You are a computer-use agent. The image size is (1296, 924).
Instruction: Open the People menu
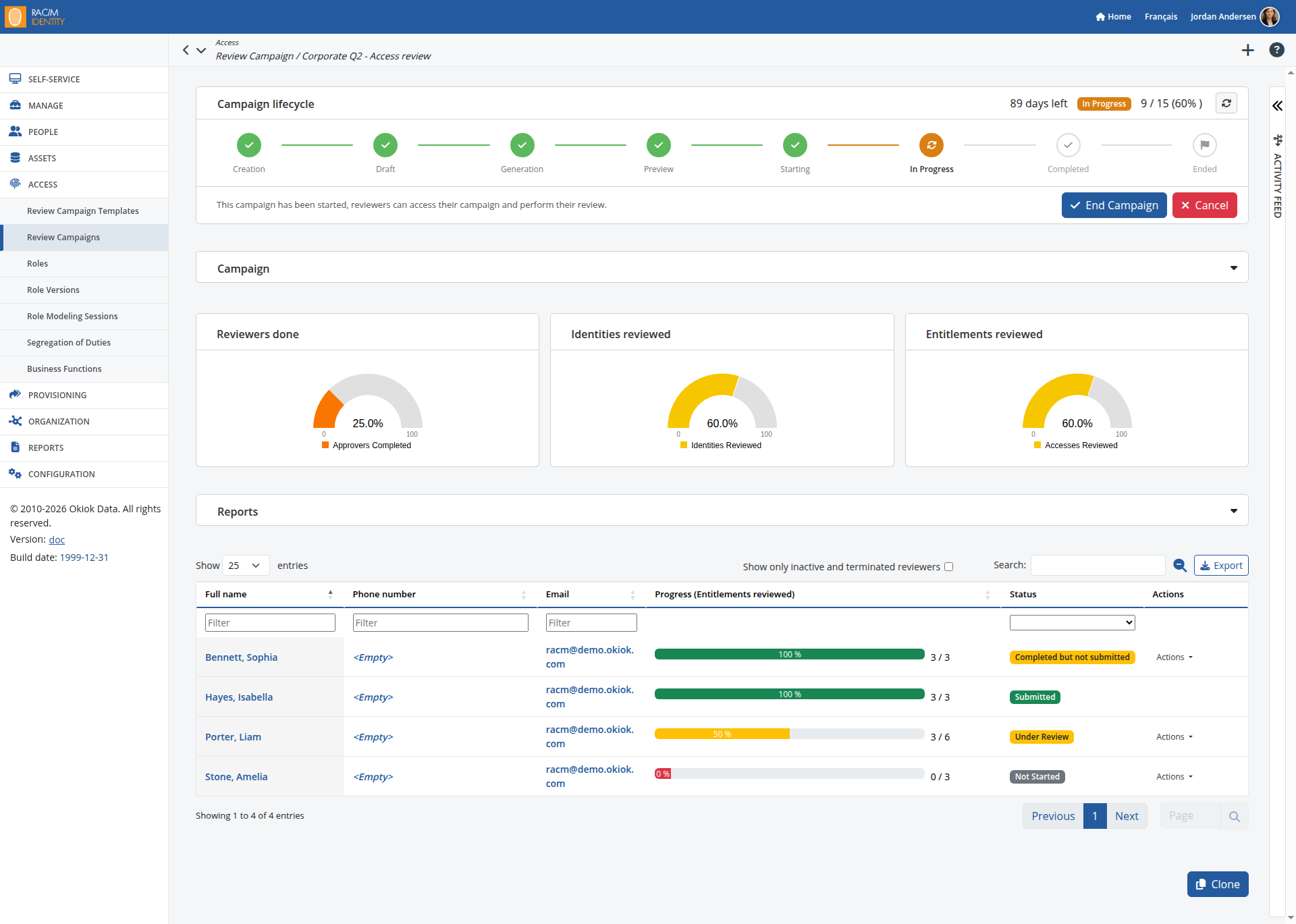point(84,132)
